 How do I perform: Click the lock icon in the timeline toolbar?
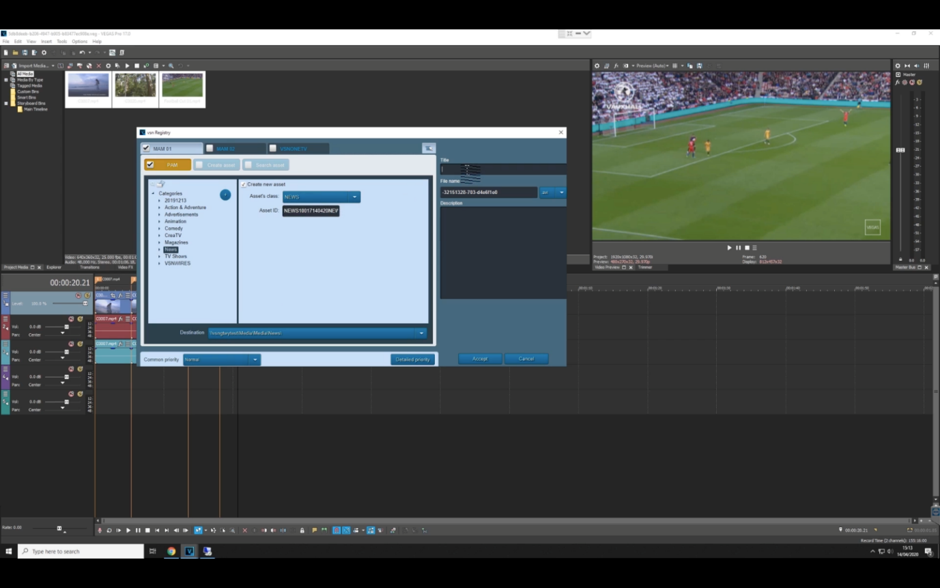pyautogui.click(x=302, y=530)
